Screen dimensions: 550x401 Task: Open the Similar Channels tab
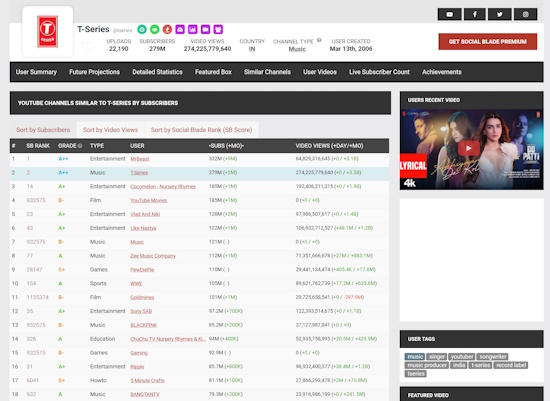coord(267,72)
